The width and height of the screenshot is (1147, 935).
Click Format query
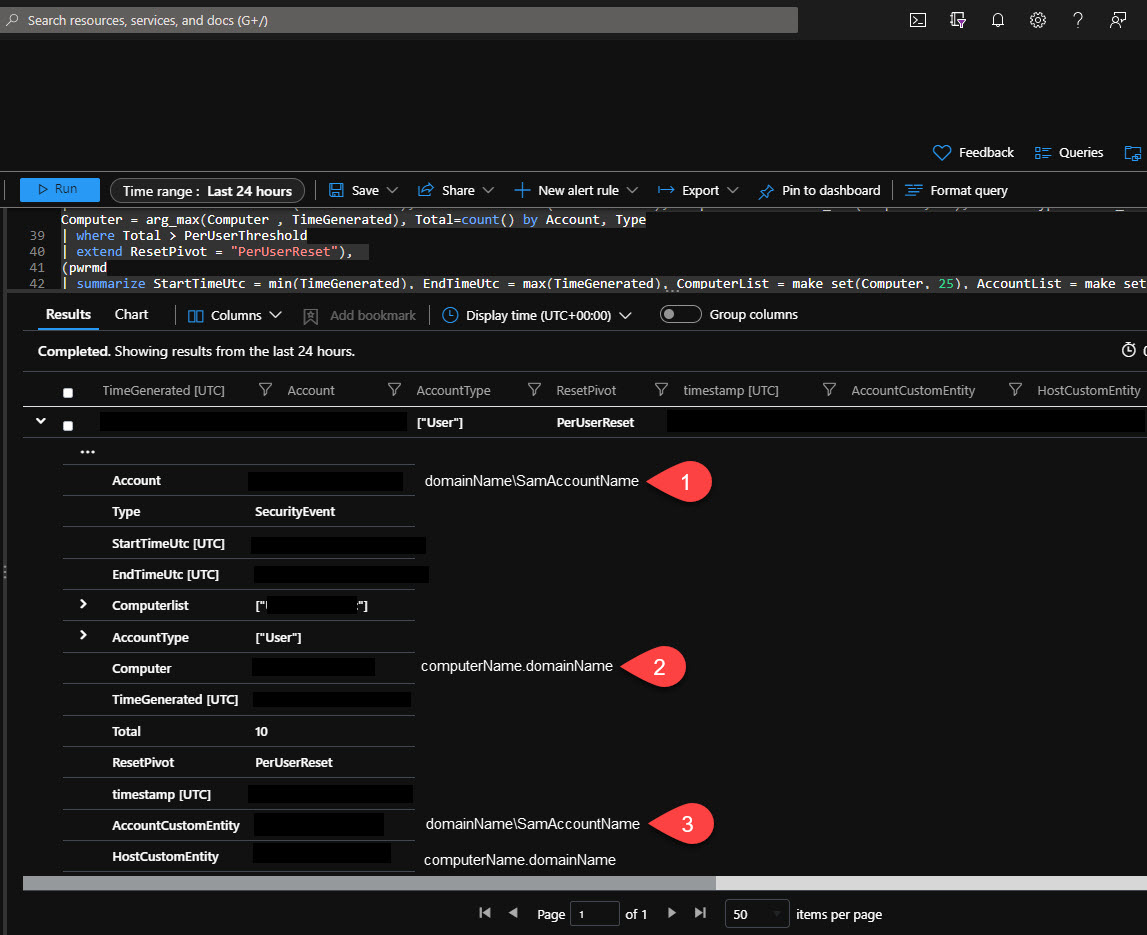click(x=955, y=190)
